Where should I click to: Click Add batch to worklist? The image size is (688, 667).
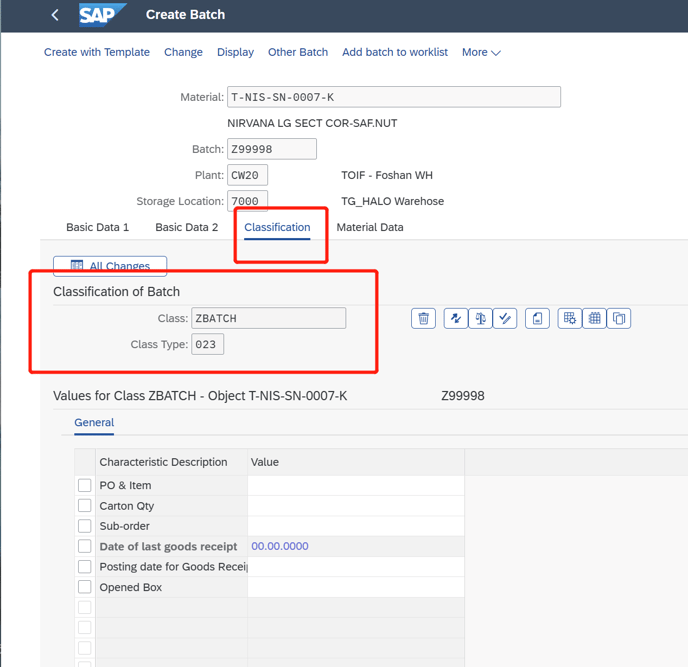tap(395, 52)
